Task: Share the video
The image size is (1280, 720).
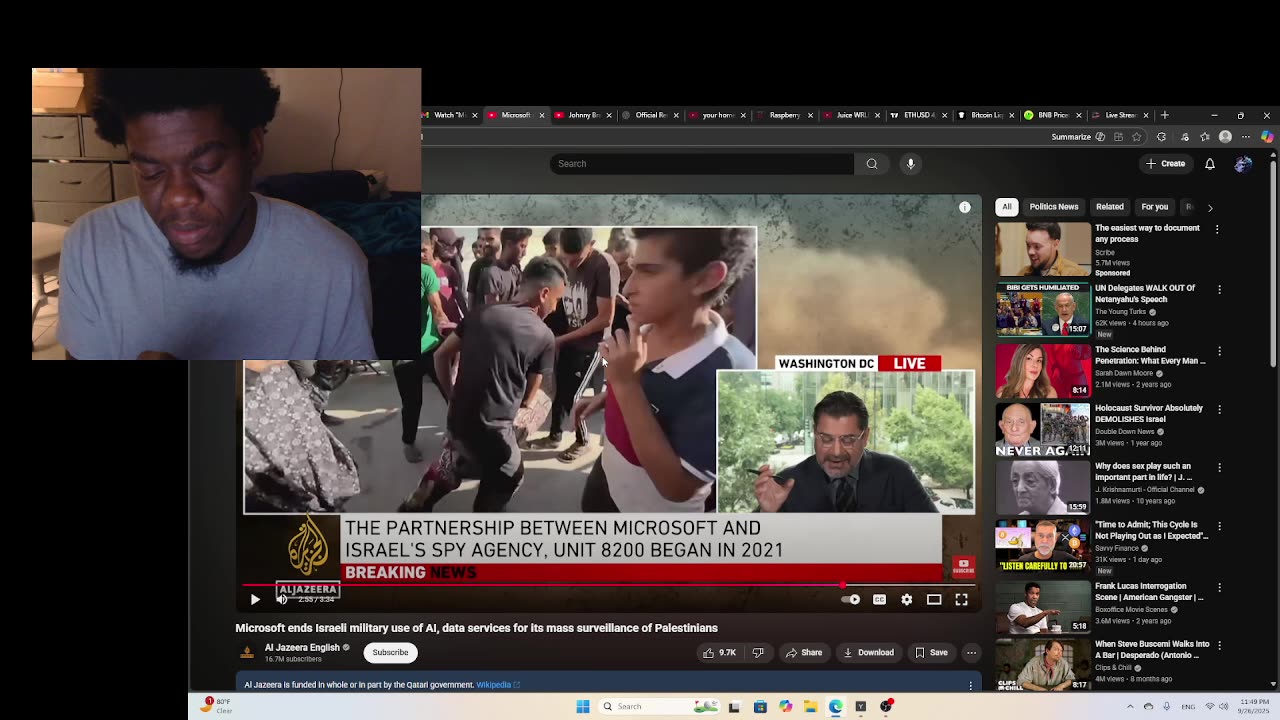Action: 803,652
